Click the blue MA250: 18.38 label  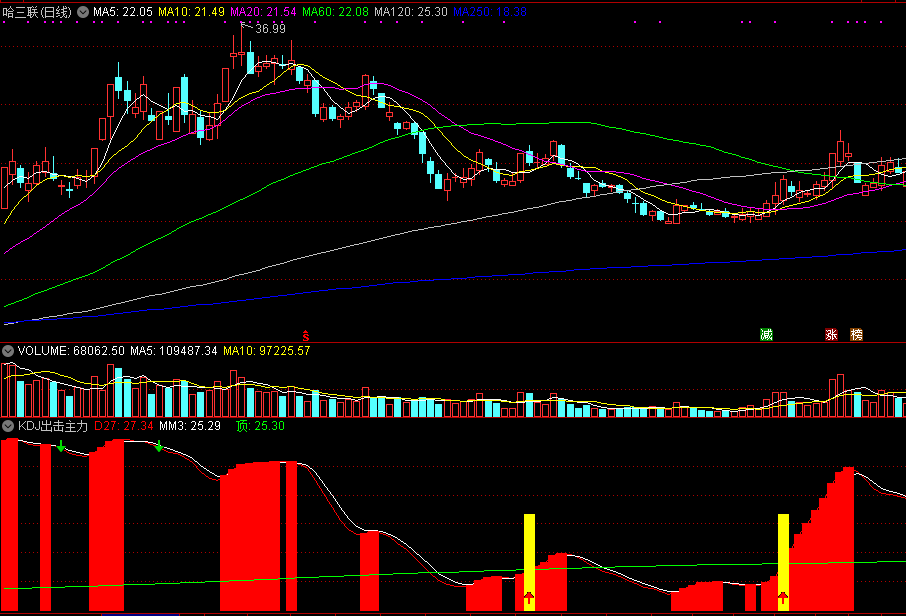point(490,12)
